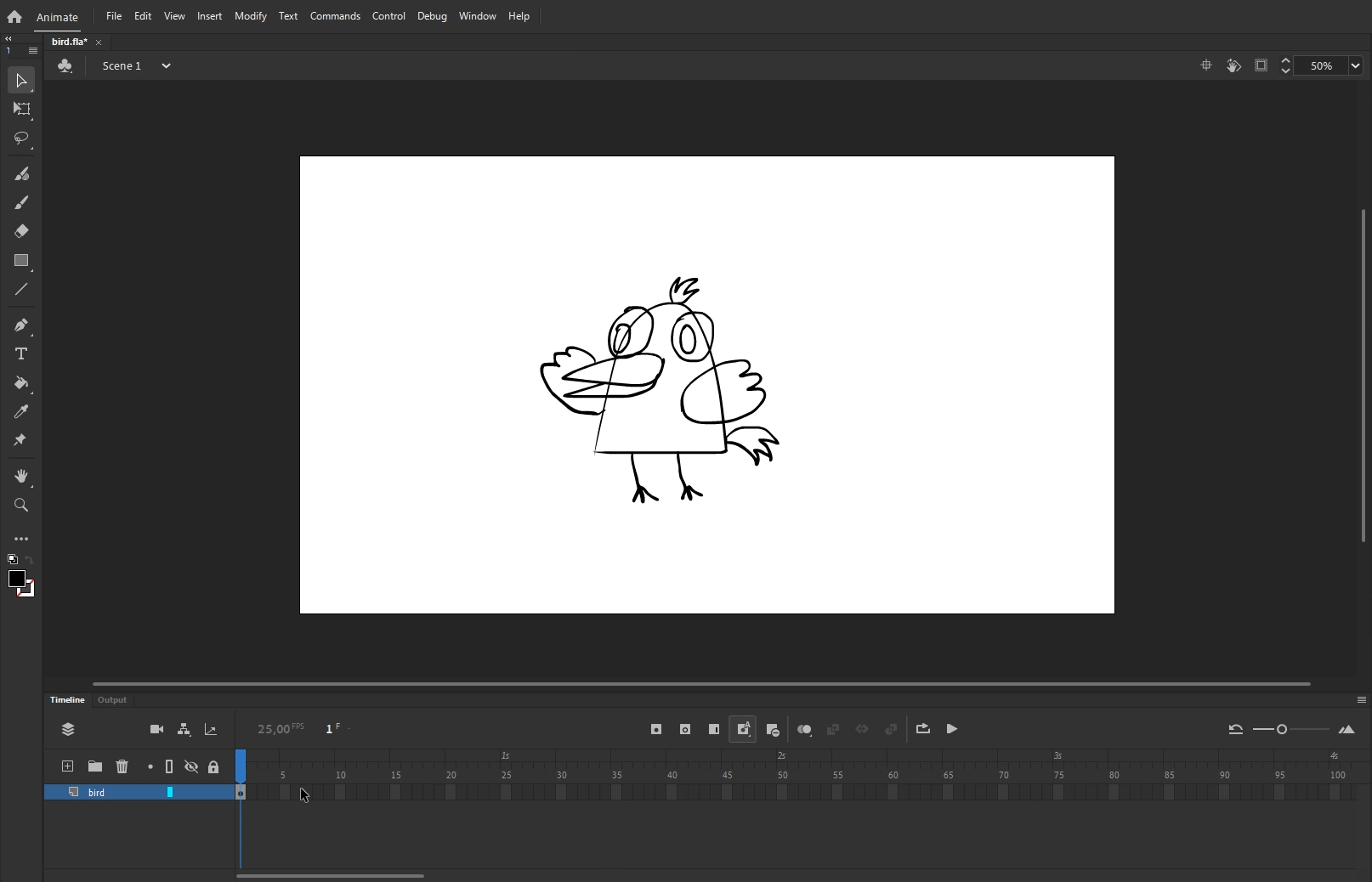Viewport: 1372px width, 882px height.
Task: Swap the stroke and fill colors
Action: click(30, 560)
